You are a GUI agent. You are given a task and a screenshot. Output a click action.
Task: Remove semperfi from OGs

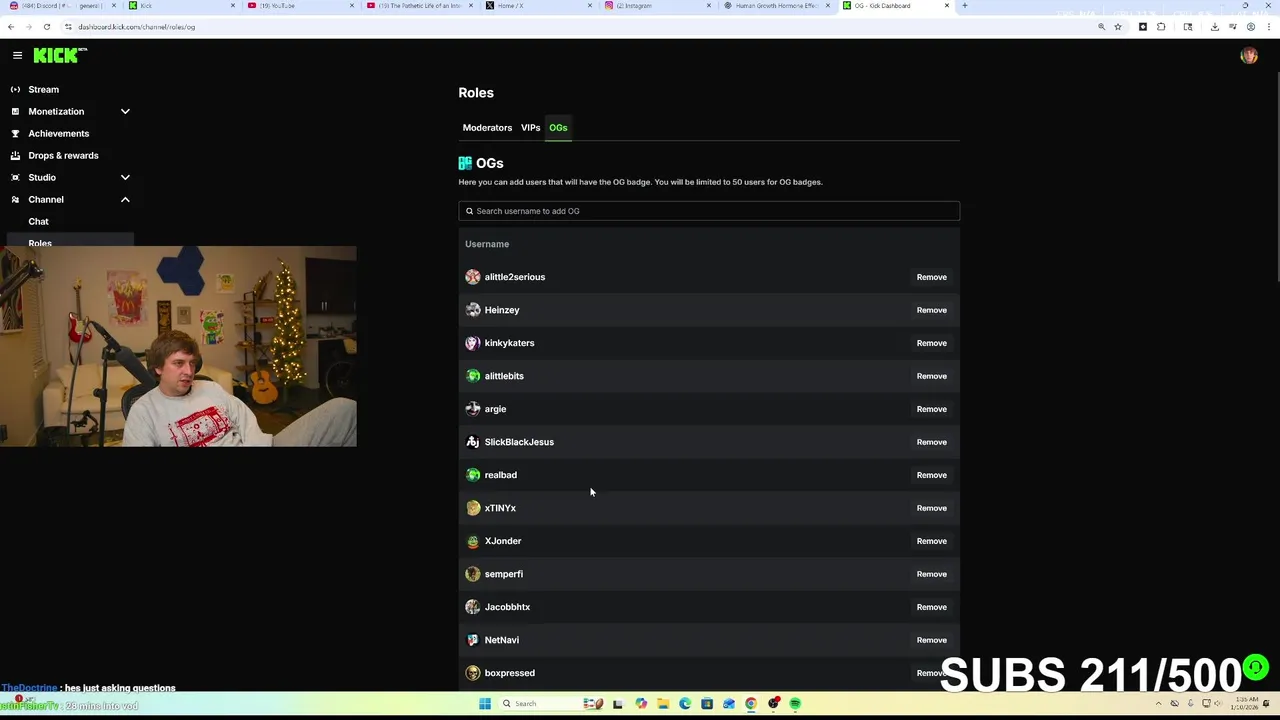click(x=931, y=574)
